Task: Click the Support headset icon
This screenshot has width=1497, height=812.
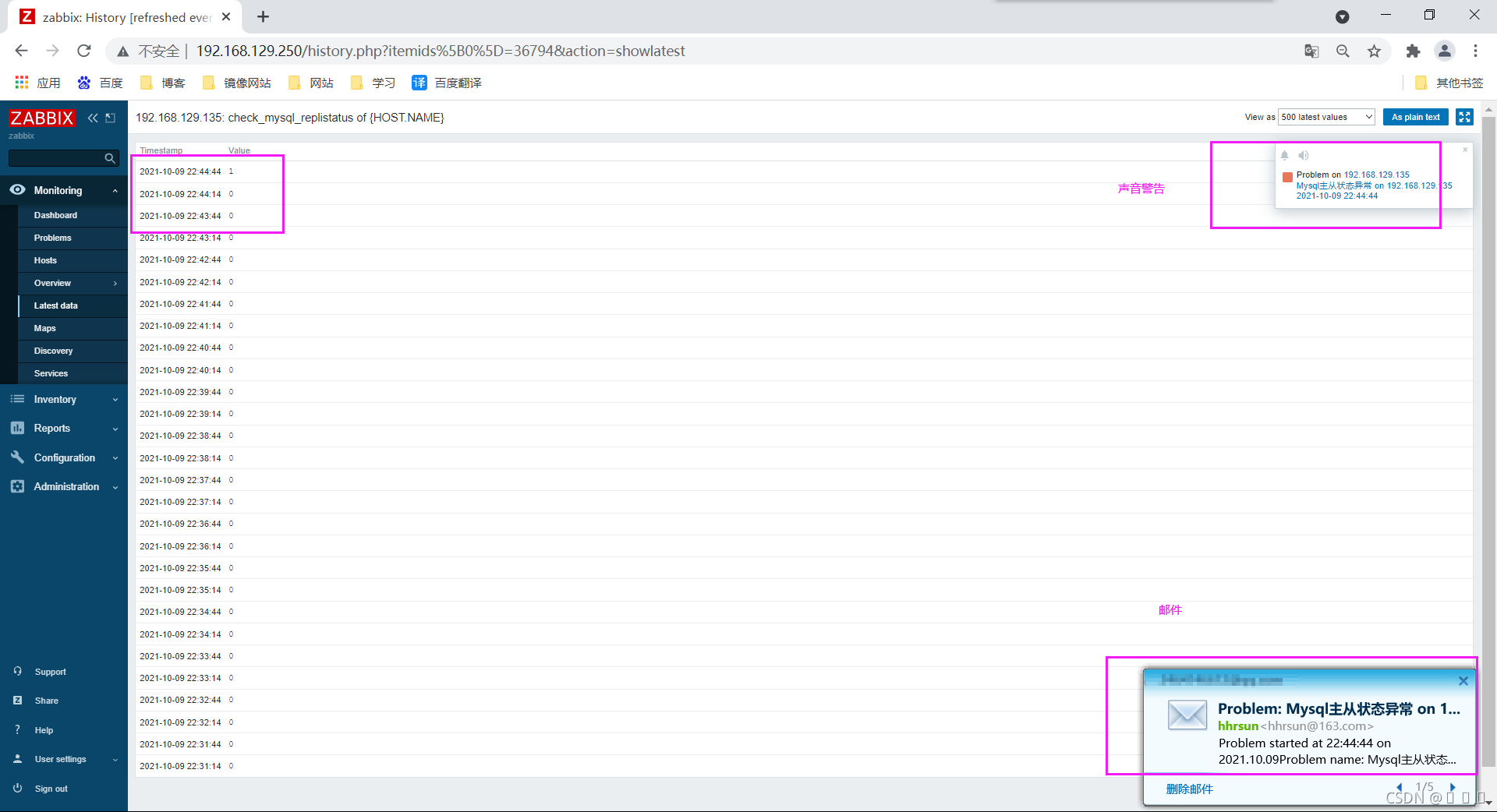Action: coord(17,671)
